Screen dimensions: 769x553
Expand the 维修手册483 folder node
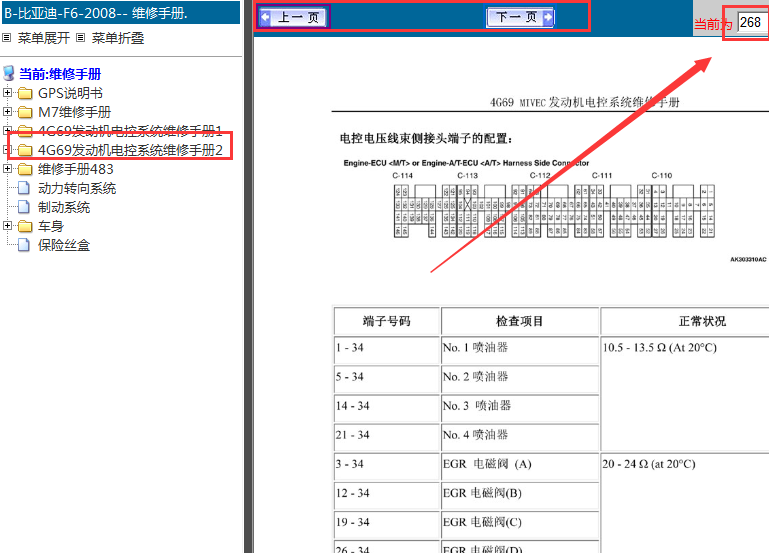tap(7, 169)
